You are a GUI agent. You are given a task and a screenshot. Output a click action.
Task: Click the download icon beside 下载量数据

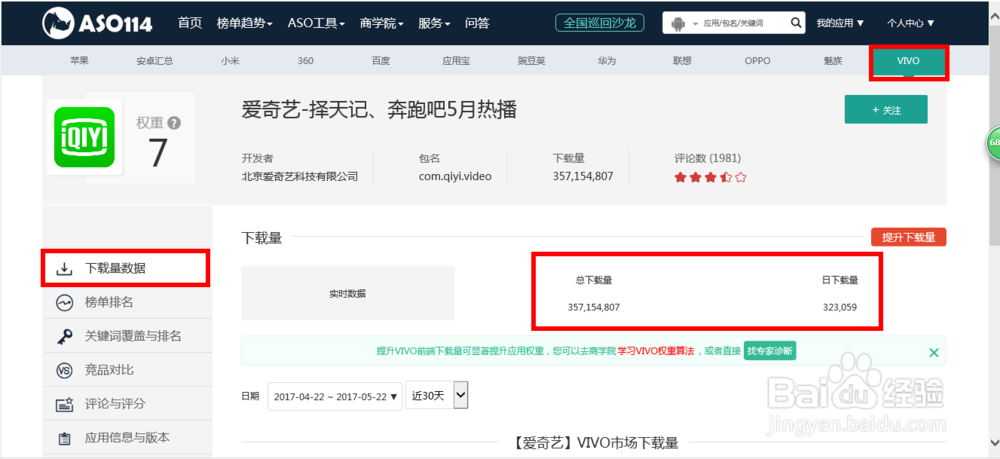(x=64, y=269)
